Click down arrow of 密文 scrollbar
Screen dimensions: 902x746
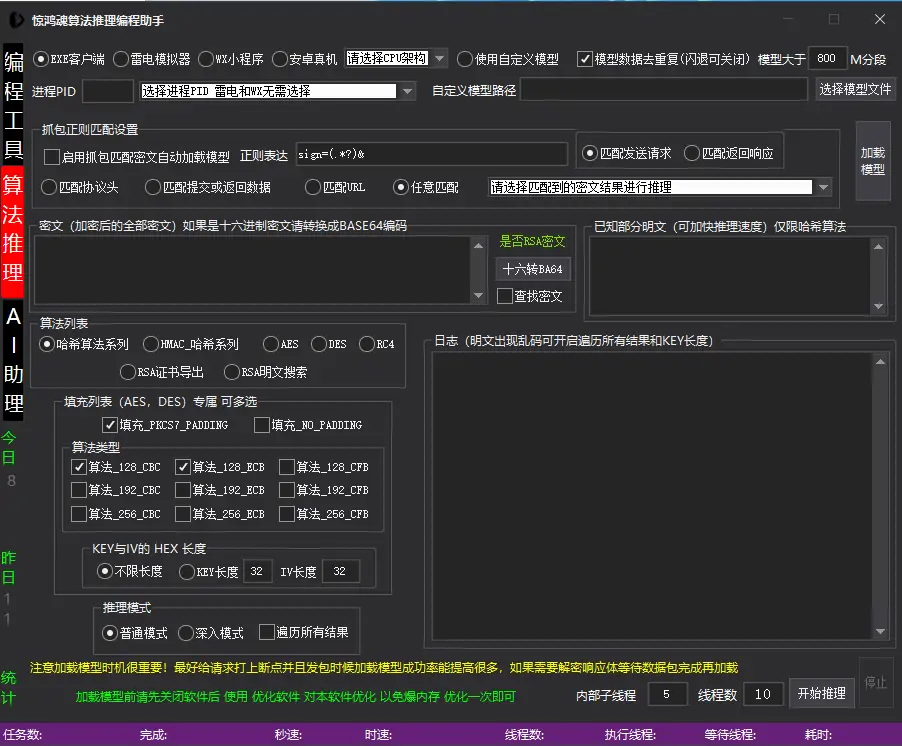pos(478,296)
